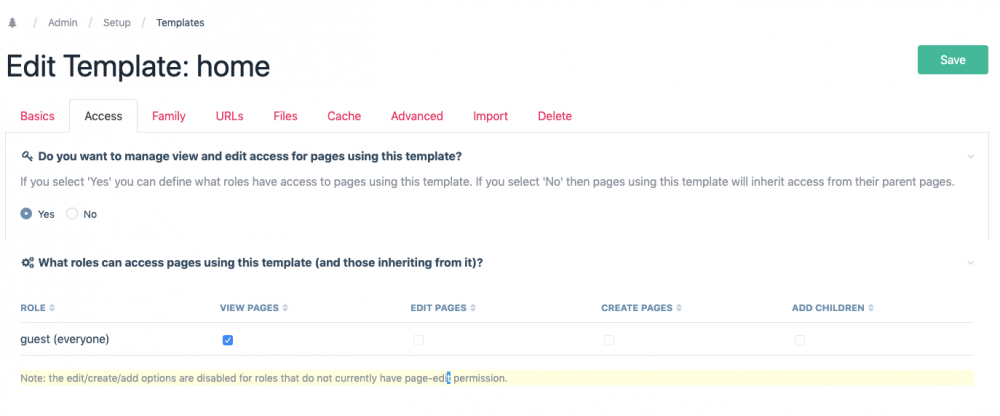Sort by VIEW PAGES column arrows
Viewport: 1000px width, 416px height.
pyautogui.click(x=285, y=308)
